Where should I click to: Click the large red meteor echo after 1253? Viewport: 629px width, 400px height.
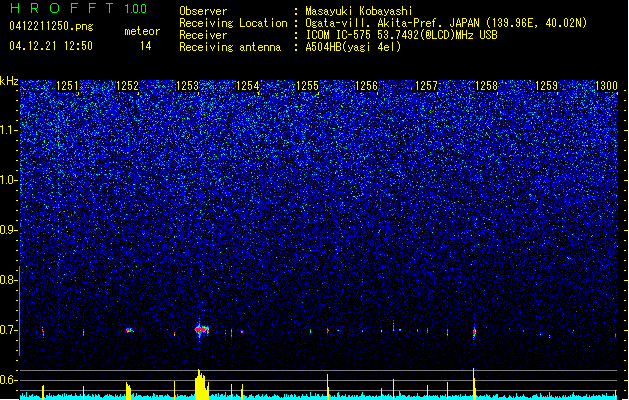(x=201, y=330)
